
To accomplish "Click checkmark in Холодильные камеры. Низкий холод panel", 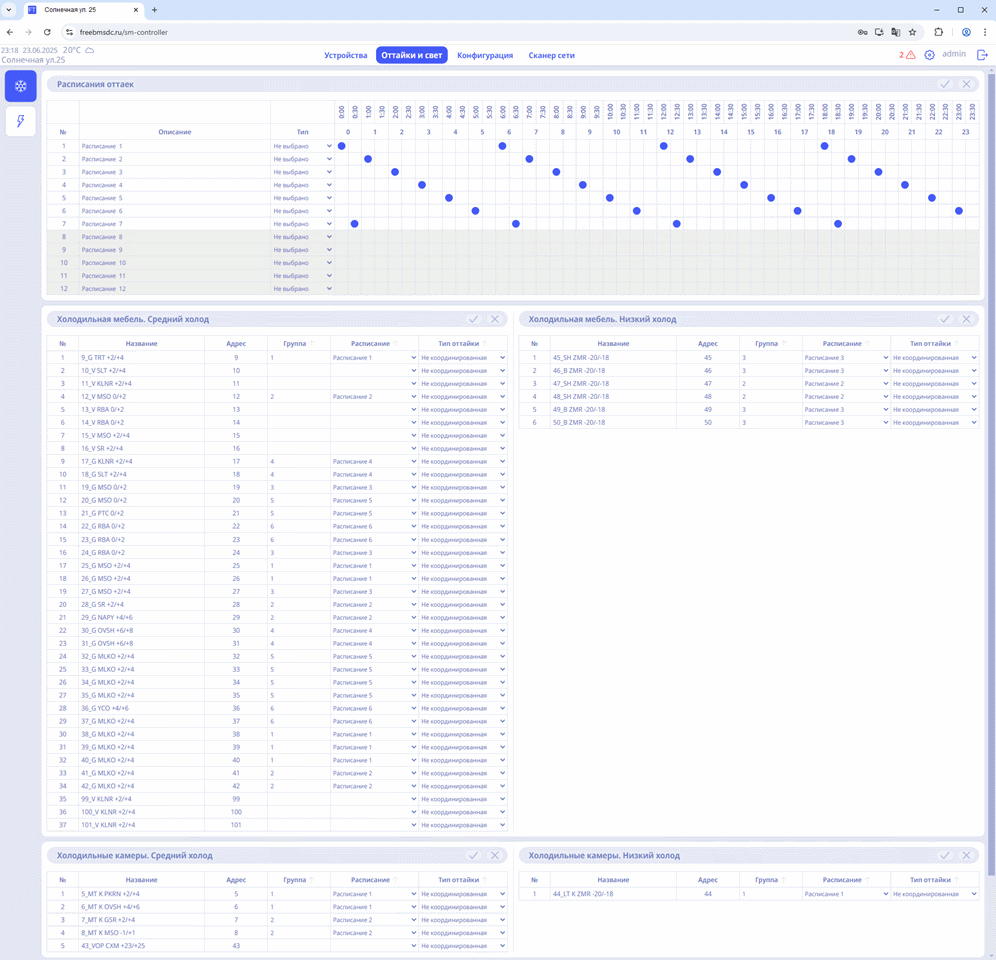I will click(945, 855).
